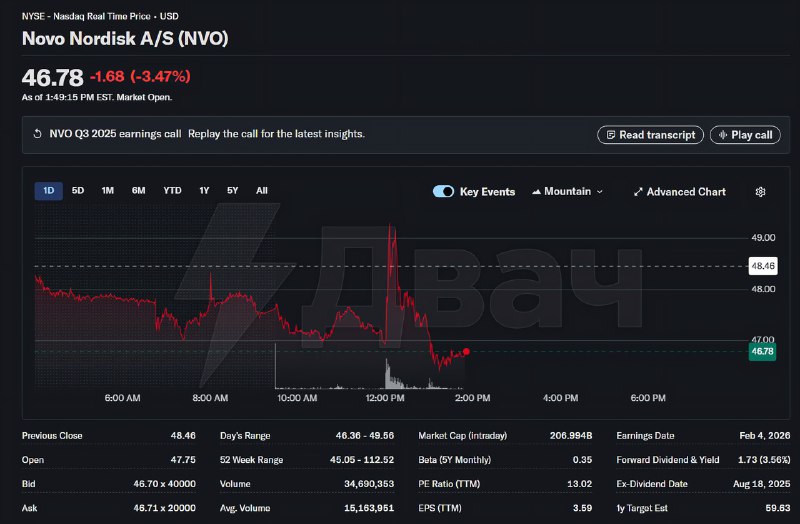This screenshot has height=524, width=800.
Task: Click the speech bubble icon in Read transcript
Action: click(609, 135)
